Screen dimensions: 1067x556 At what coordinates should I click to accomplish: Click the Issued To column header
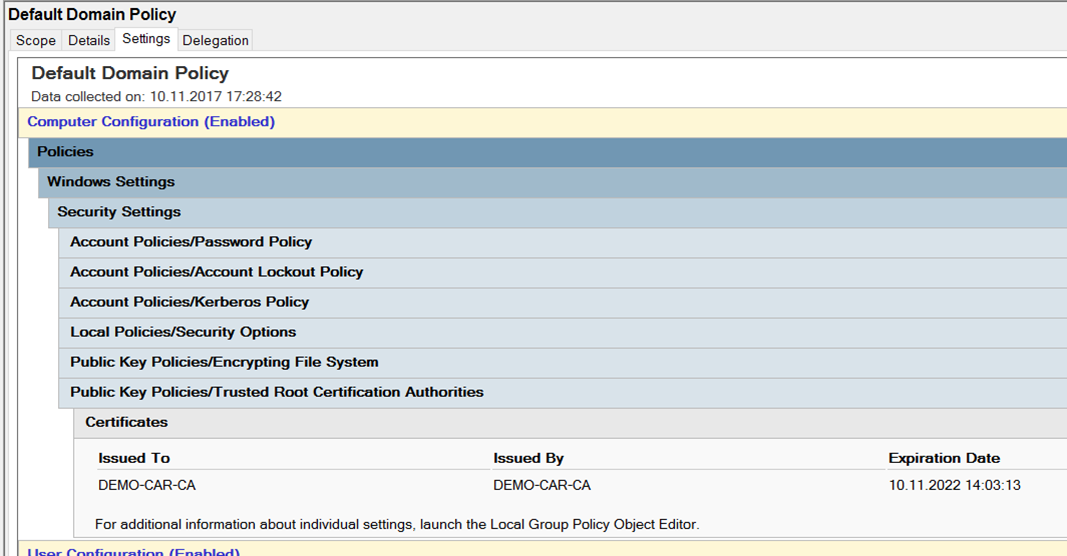coord(134,458)
